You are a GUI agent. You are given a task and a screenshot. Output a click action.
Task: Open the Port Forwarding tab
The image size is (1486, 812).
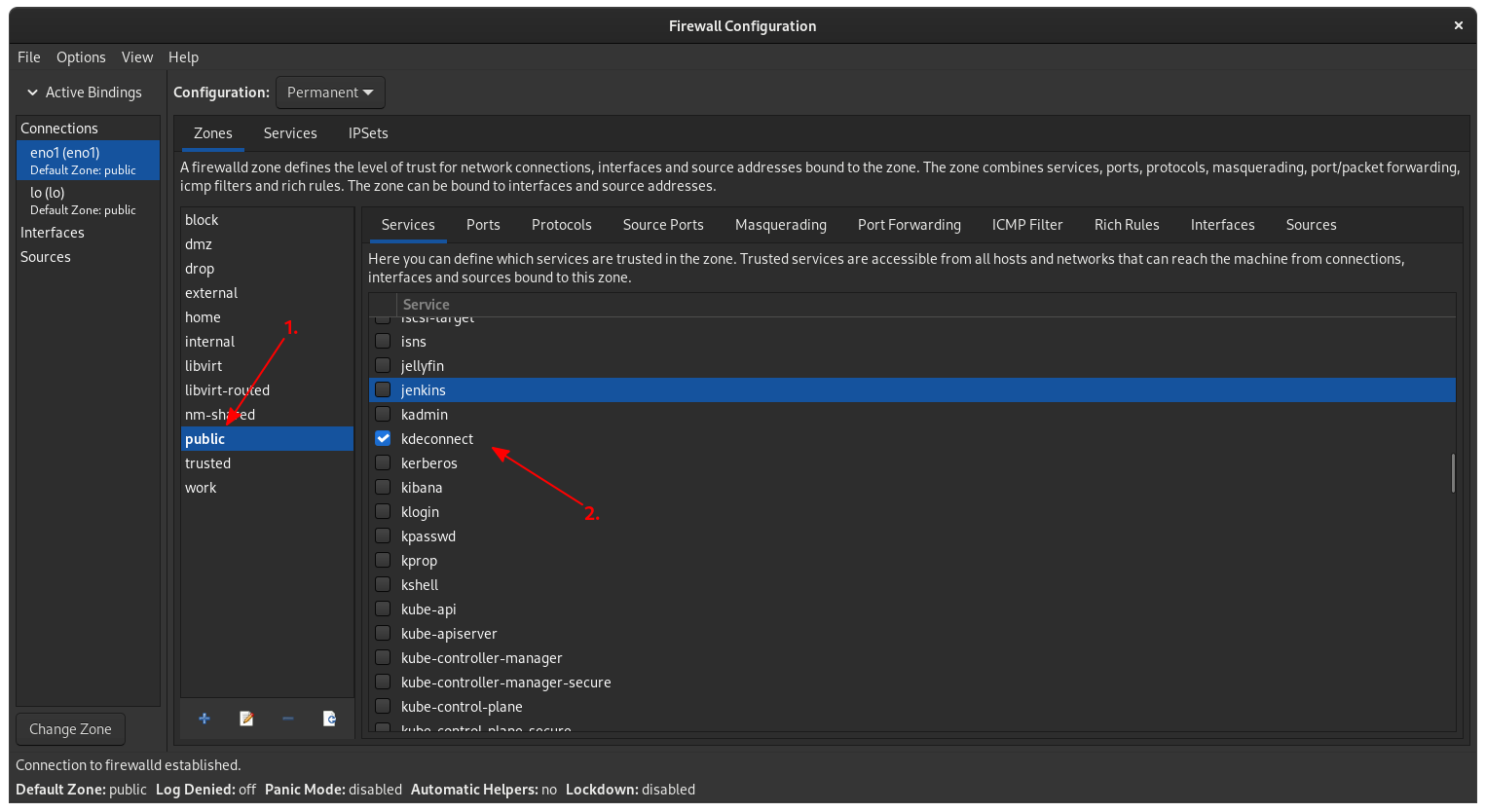coord(909,225)
